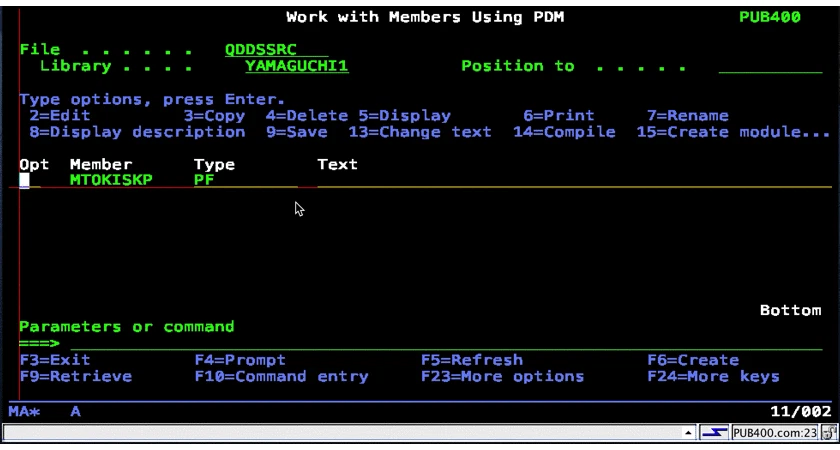Image resolution: width=840 pixels, height=450 pixels.
Task: Click the Type column header
Action: coord(214,164)
